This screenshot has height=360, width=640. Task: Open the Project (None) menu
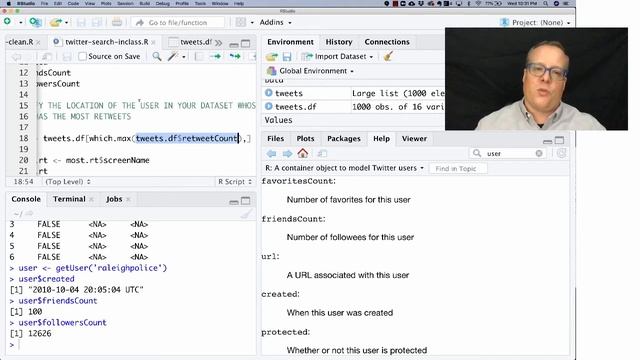pyautogui.click(x=536, y=22)
